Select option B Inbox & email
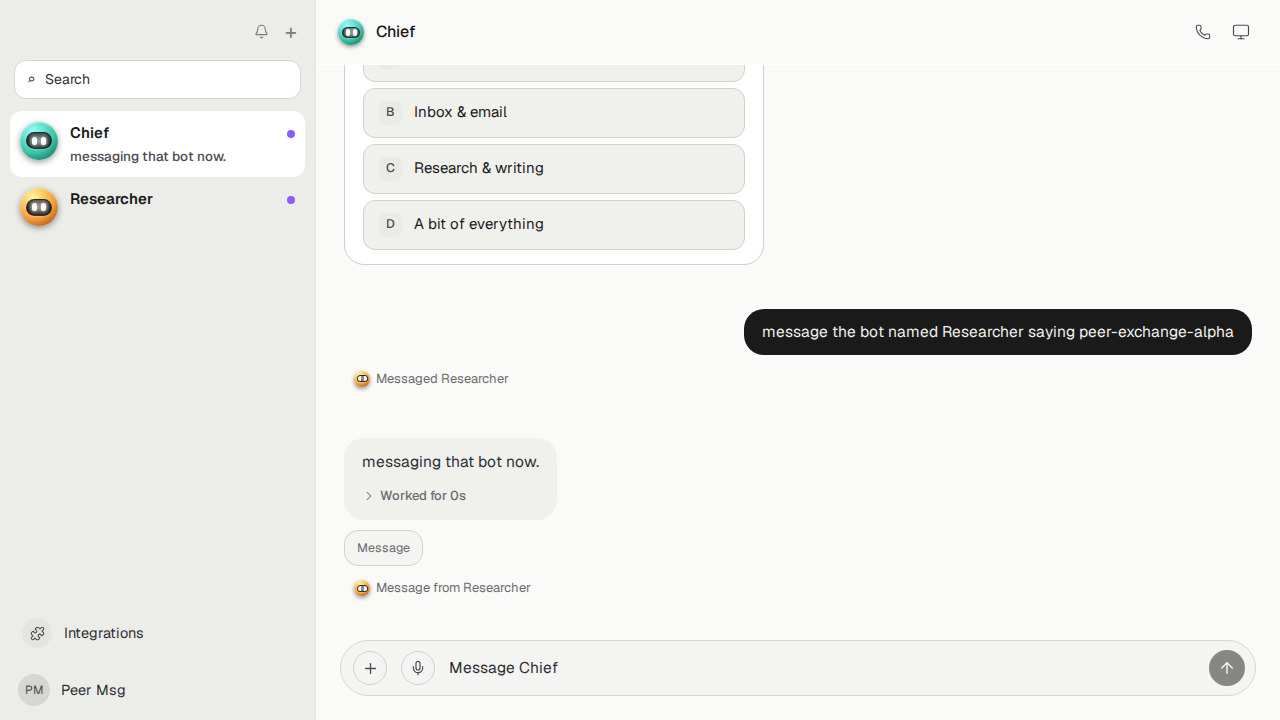 pyautogui.click(x=554, y=113)
